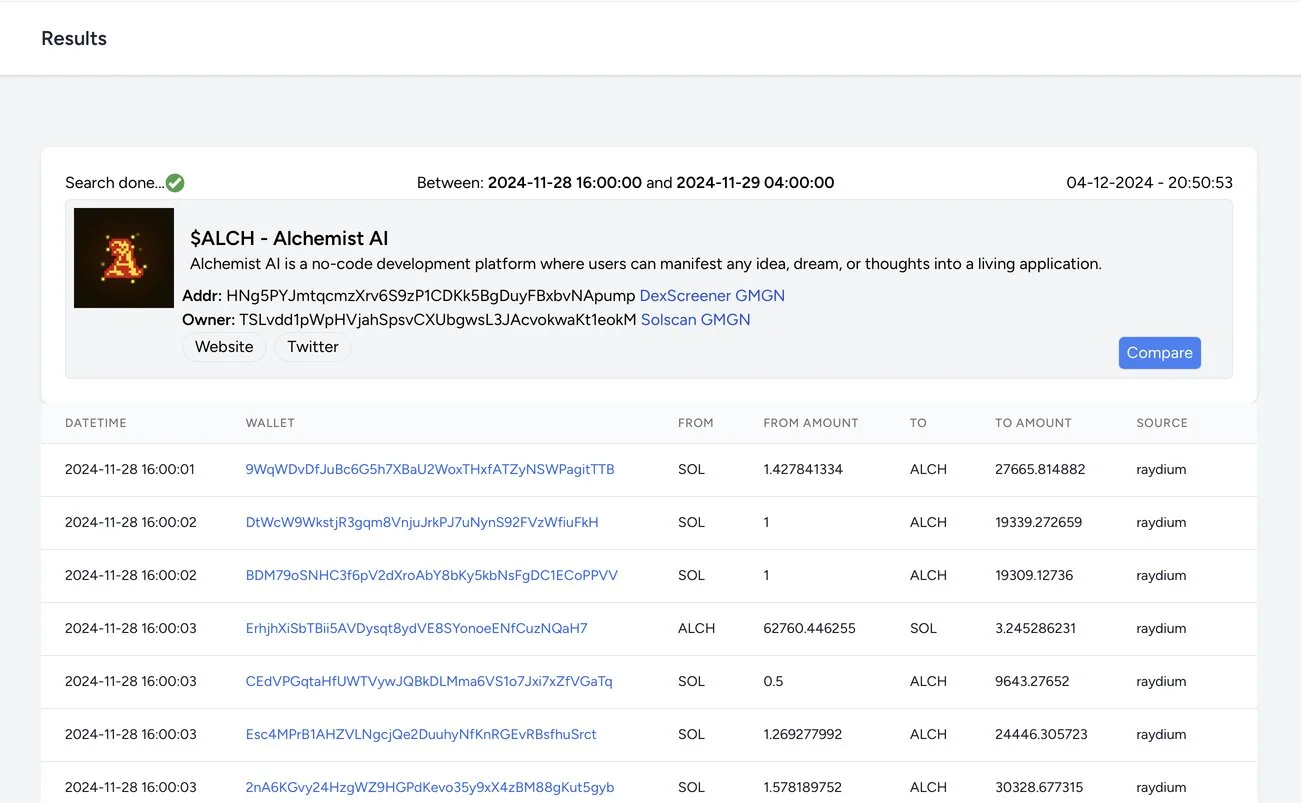The image size is (1301, 803).
Task: Click the Website button
Action: [x=224, y=347]
